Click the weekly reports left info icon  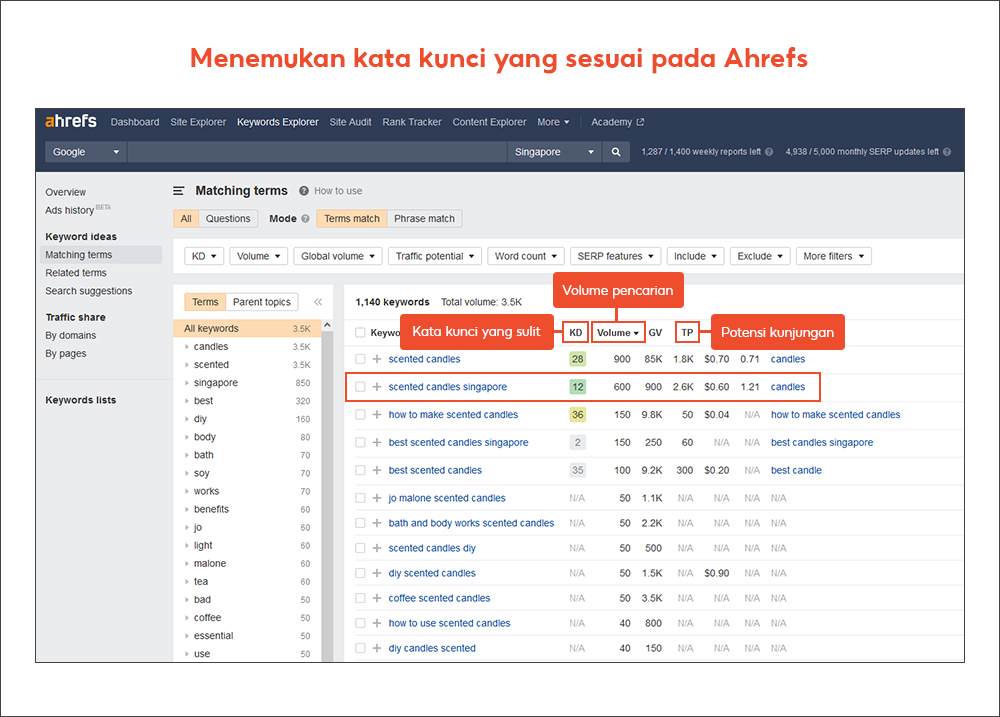768,152
